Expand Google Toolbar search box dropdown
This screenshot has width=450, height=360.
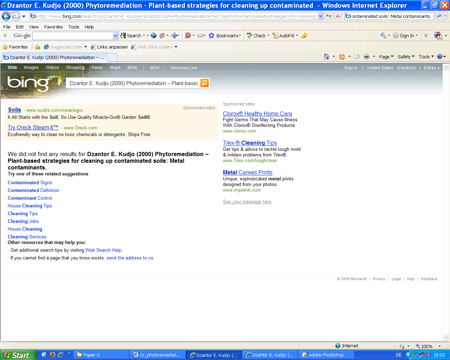click(116, 36)
